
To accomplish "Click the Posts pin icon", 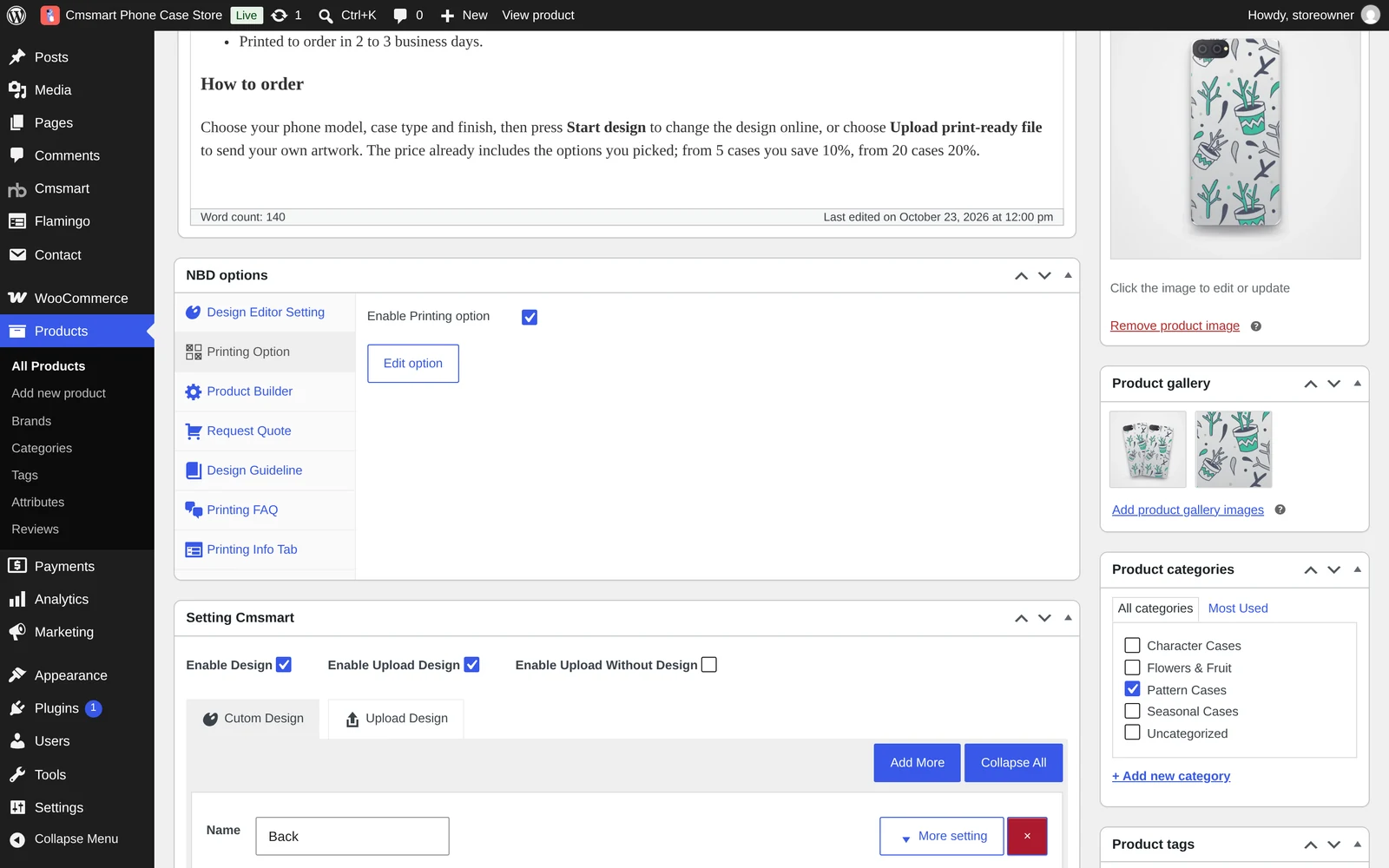I will [x=17, y=57].
